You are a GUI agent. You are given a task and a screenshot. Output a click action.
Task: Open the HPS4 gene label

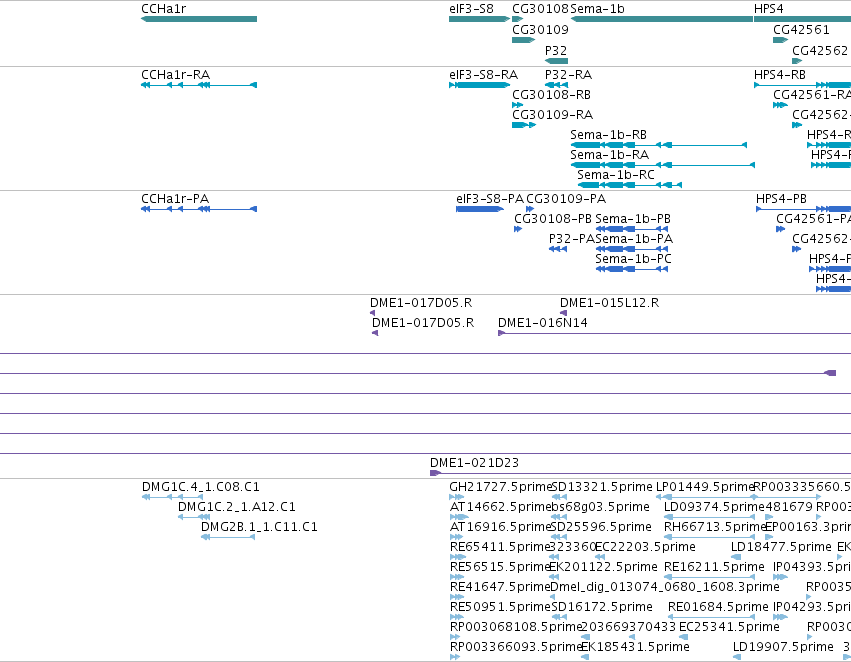point(769,9)
